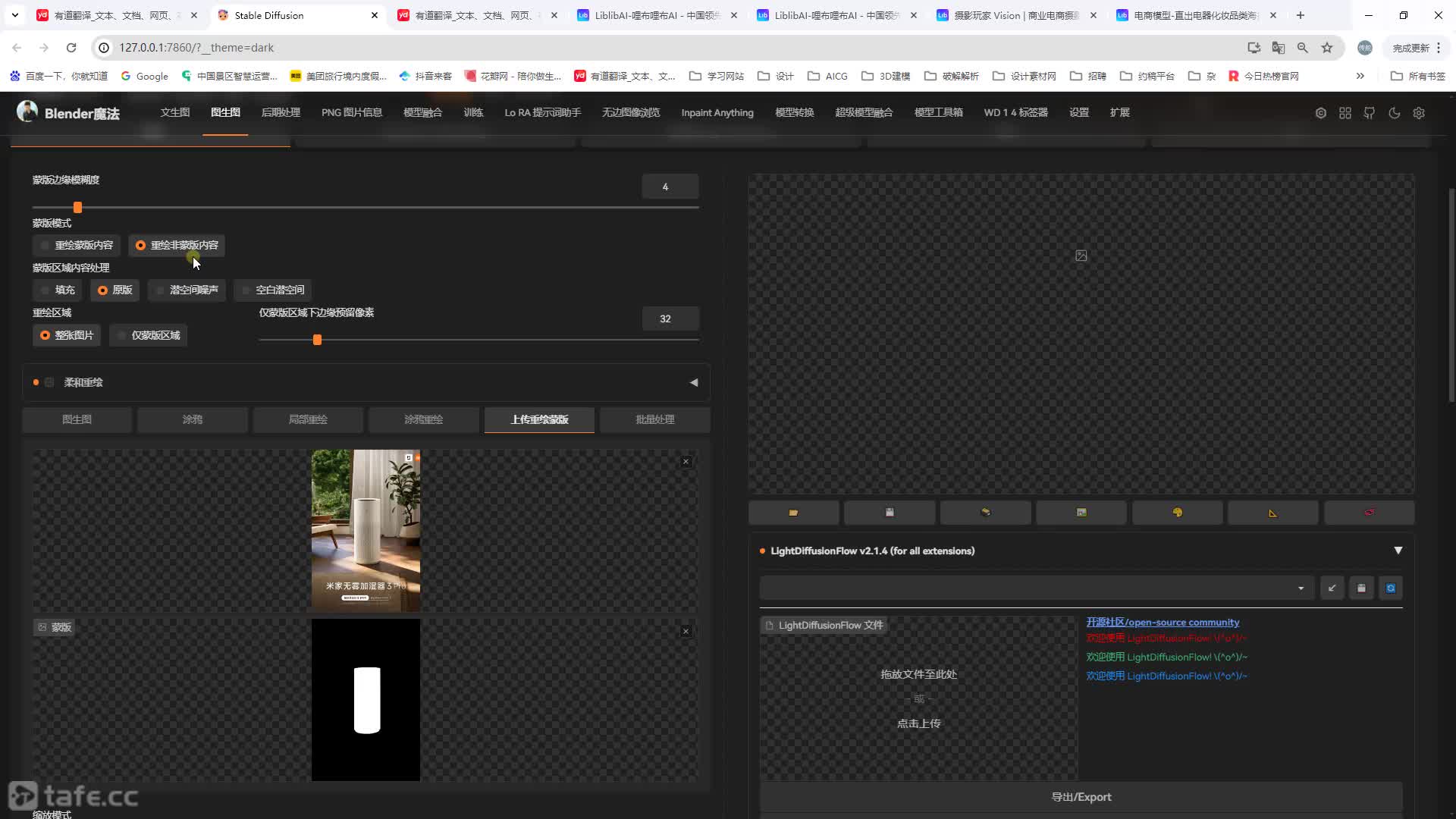The height and width of the screenshot is (819, 1456).
Task: Open the PNG 图片信息 tab
Action: tap(352, 112)
